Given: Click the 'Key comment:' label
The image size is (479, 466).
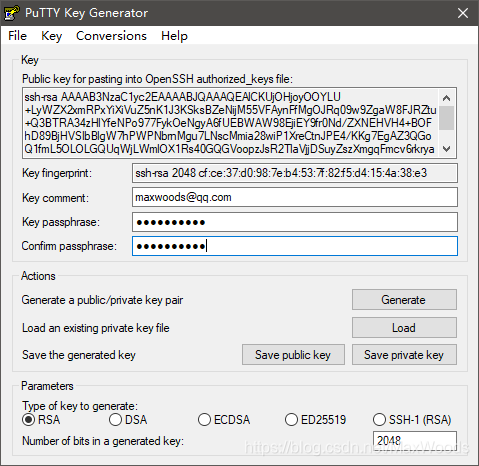Looking at the screenshot, I should pos(55,198).
